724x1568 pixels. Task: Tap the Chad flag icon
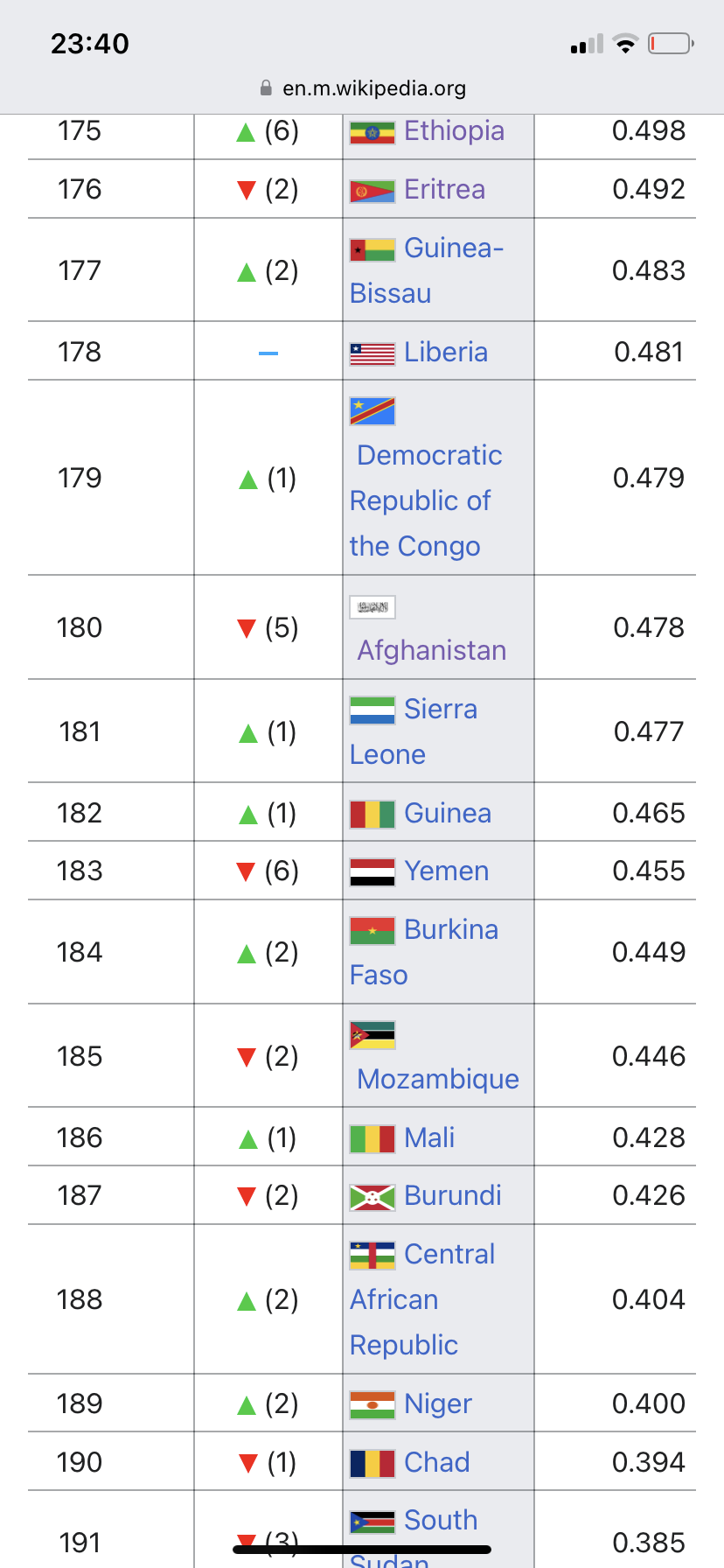(372, 1463)
